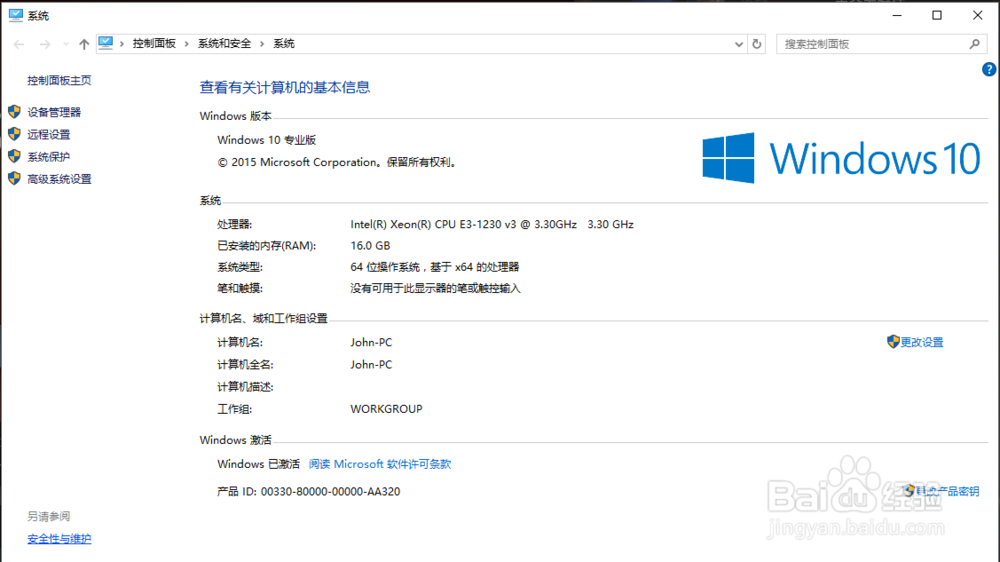This screenshot has width=1000, height=562.
Task: Click the forward navigation arrow
Action: [x=45, y=44]
